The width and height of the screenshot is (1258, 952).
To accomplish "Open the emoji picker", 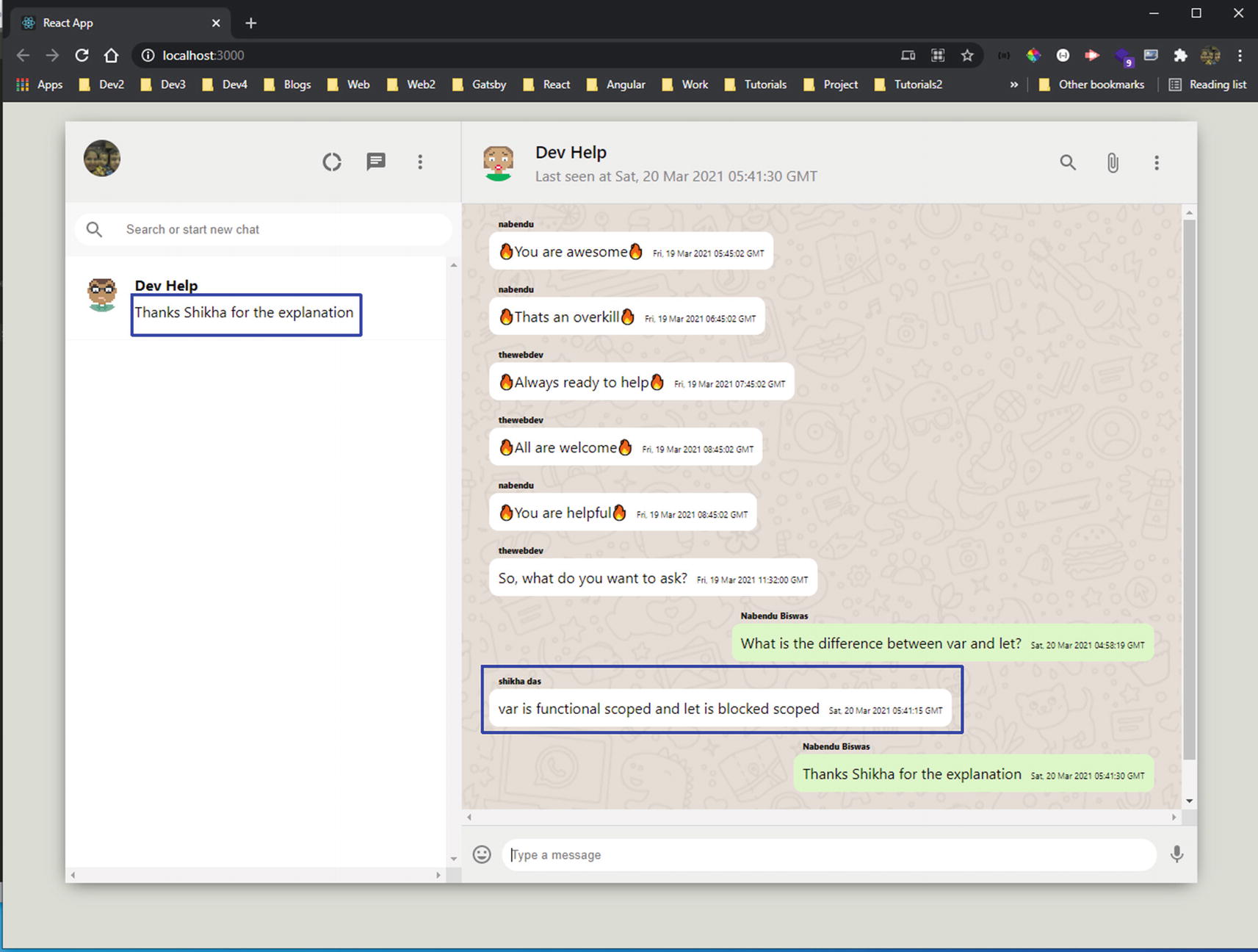I will [x=482, y=854].
